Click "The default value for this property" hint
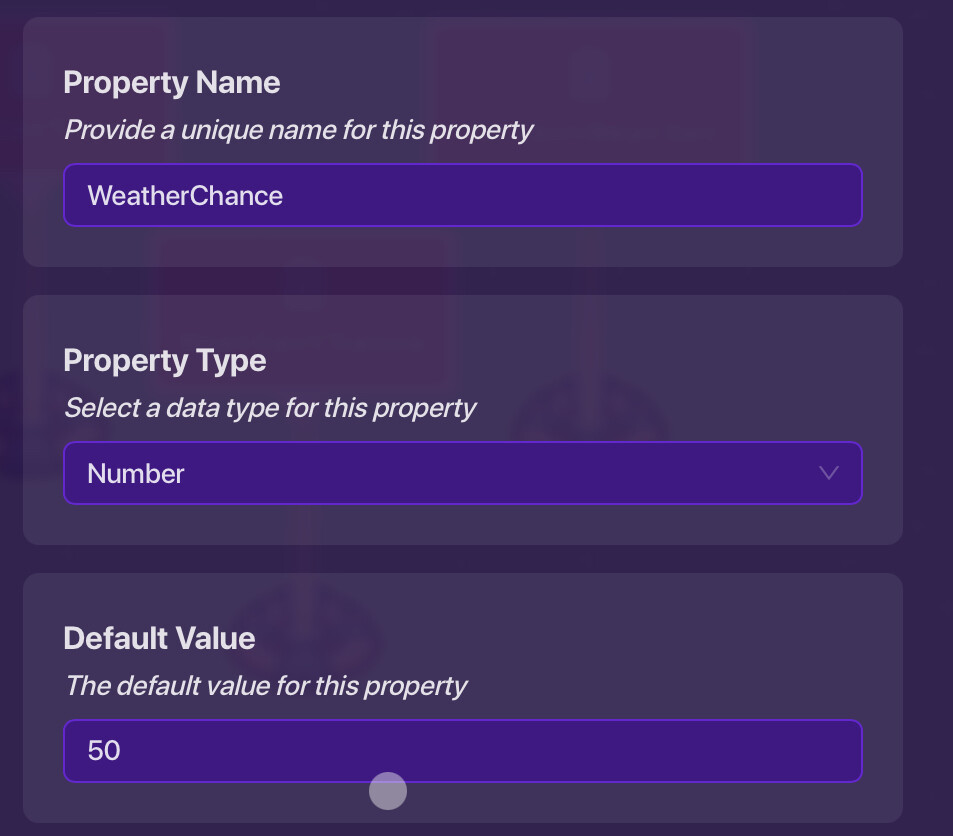 tap(266, 686)
